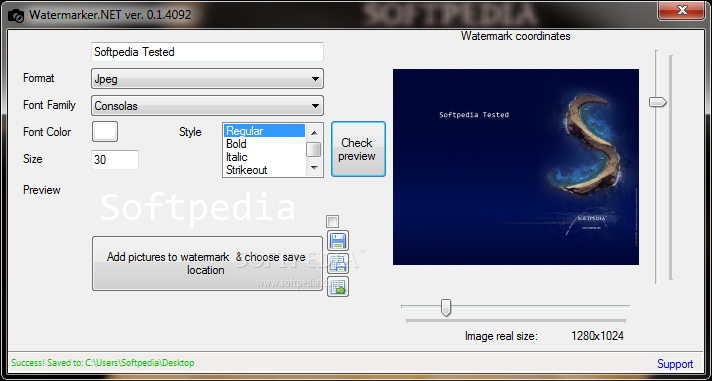Viewport: 712px width, 381px height.
Task: Open the Font Family dropdown showing Consolas
Action: point(207,106)
